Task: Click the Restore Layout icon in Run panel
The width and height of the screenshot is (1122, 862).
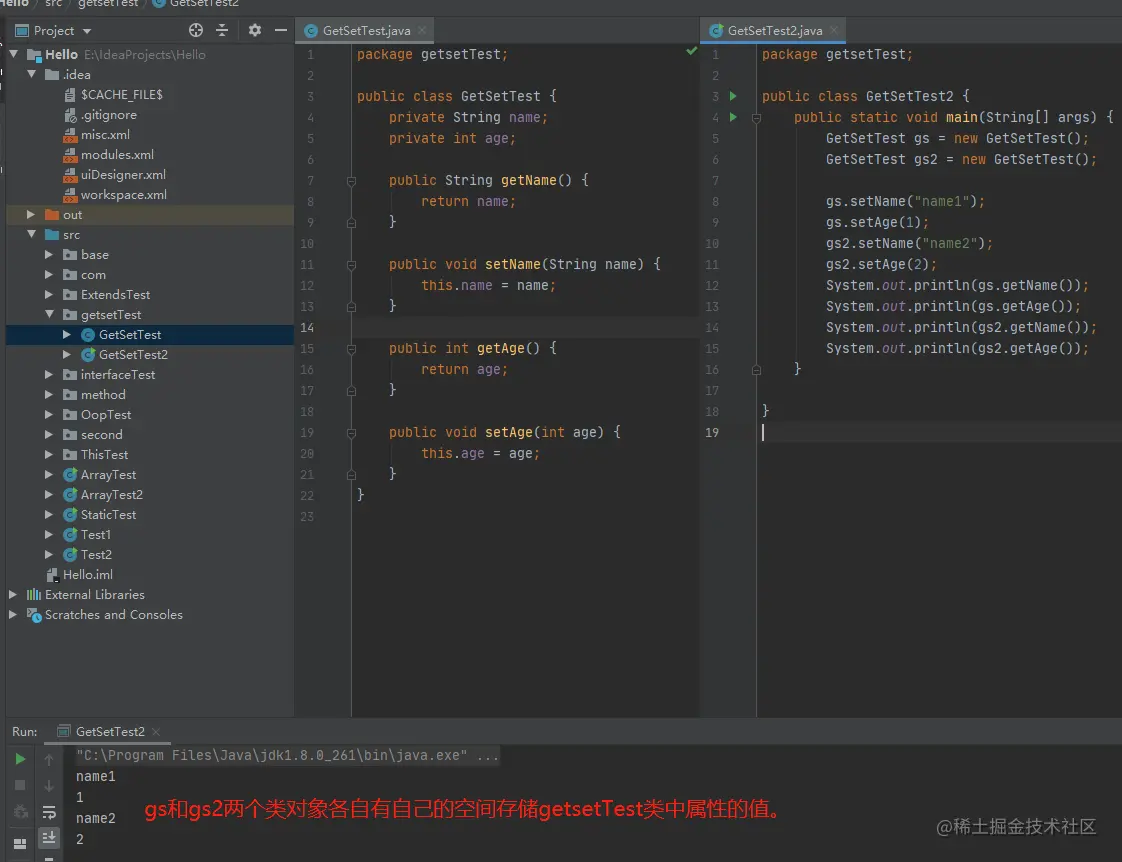Action: tap(20, 843)
